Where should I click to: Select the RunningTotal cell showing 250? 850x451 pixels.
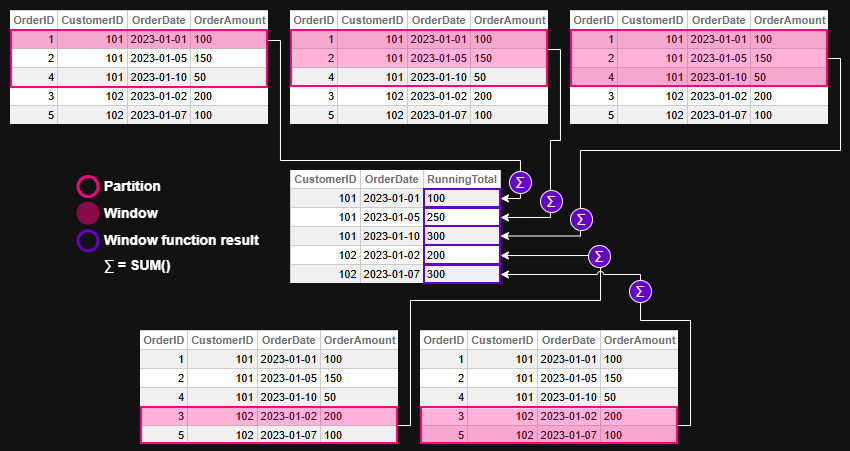tap(461, 217)
